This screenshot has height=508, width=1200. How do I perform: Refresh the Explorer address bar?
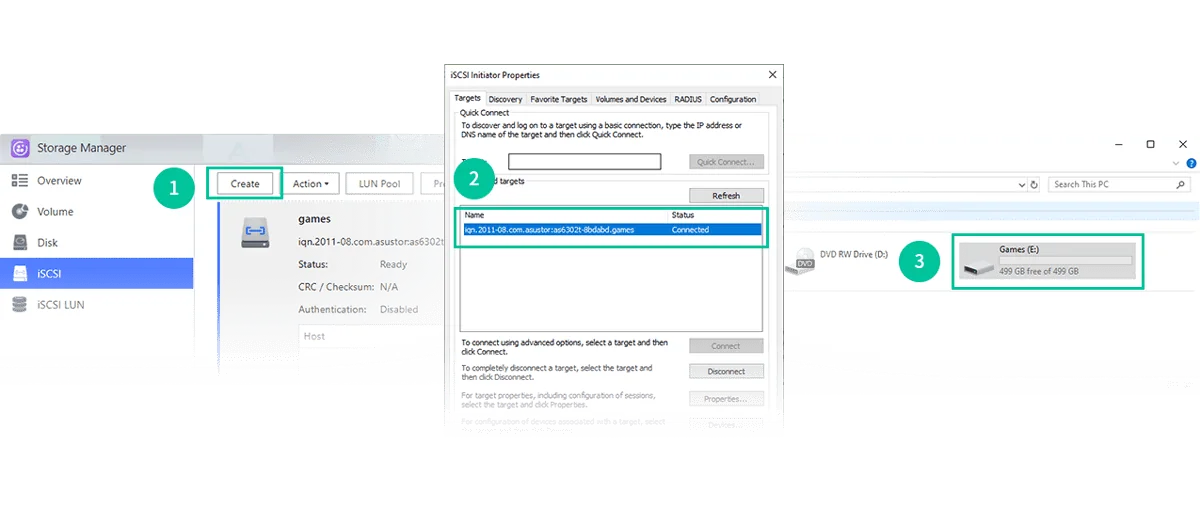pyautogui.click(x=1034, y=185)
